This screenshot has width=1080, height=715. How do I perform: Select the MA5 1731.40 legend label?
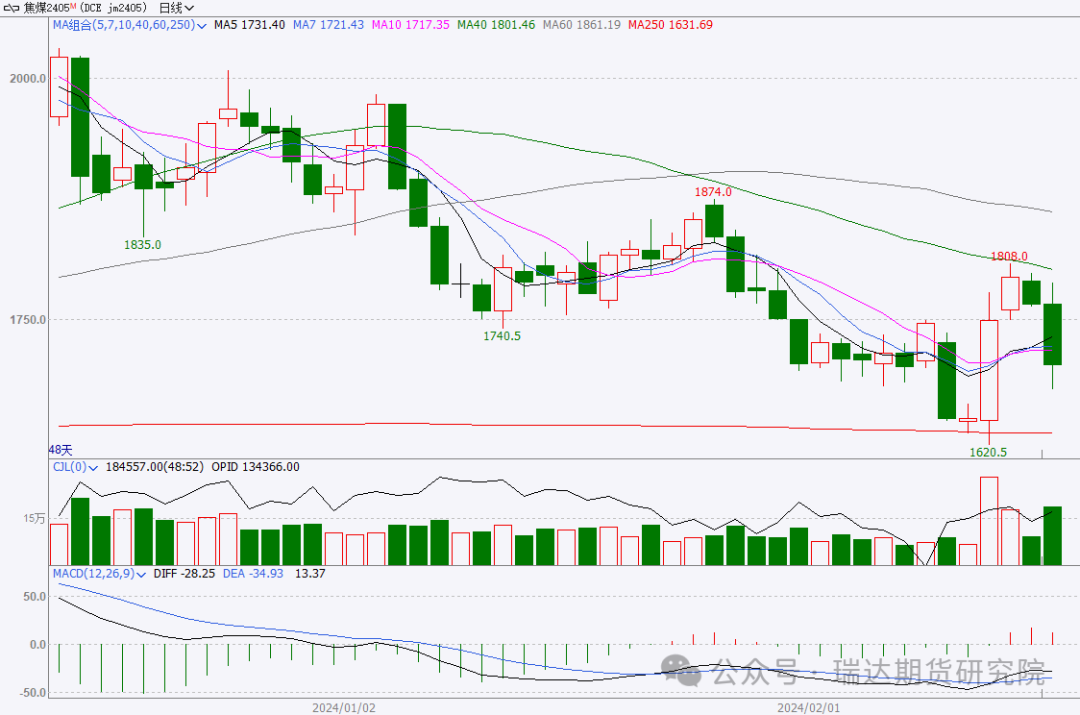tap(249, 24)
